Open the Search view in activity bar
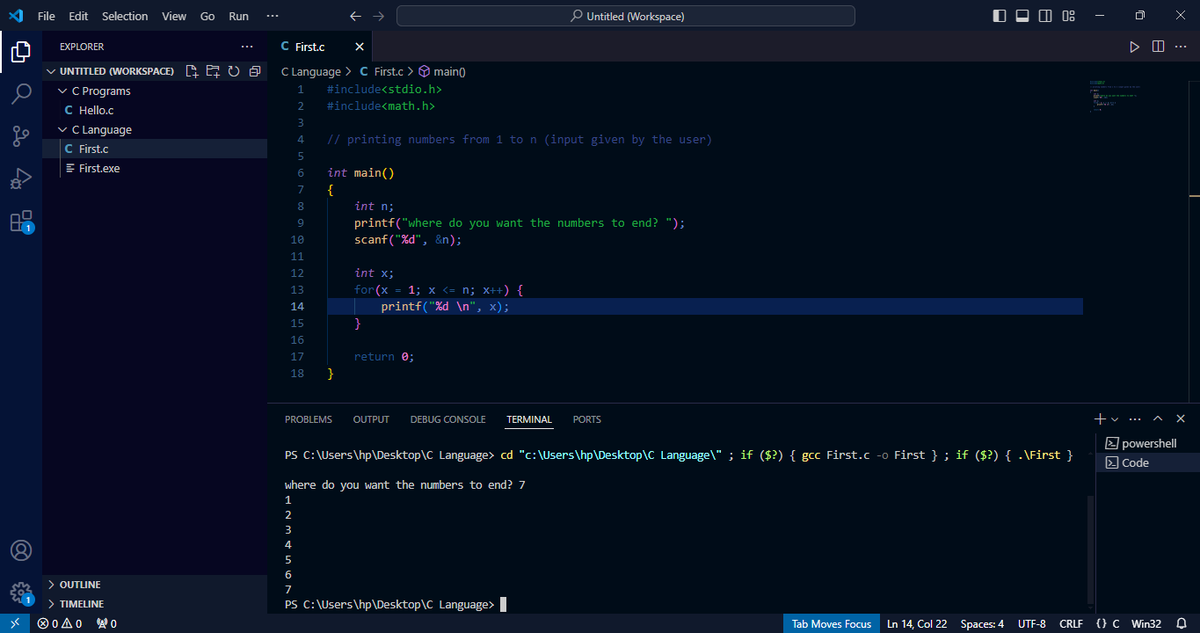Image resolution: width=1200 pixels, height=633 pixels. [21, 94]
